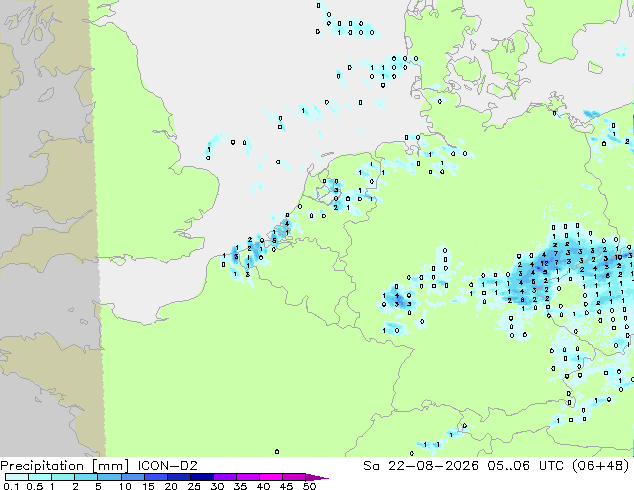This screenshot has height=490, width=634.
Task: Click the legend label '40'
Action: (x=263, y=486)
